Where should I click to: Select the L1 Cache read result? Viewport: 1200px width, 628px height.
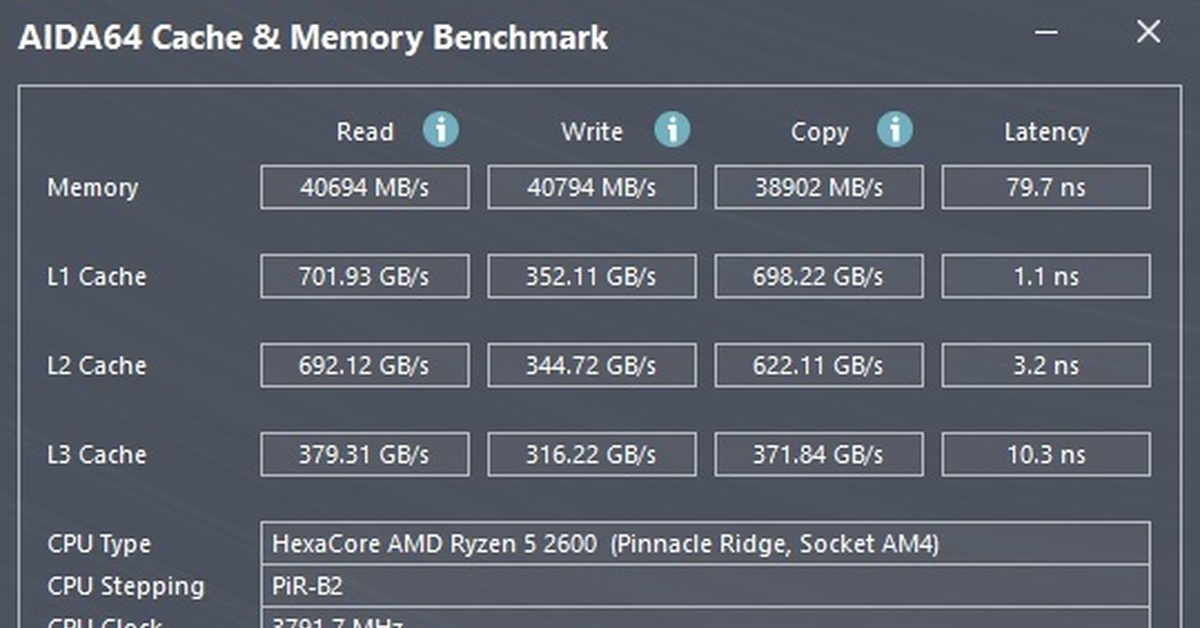coord(365,277)
